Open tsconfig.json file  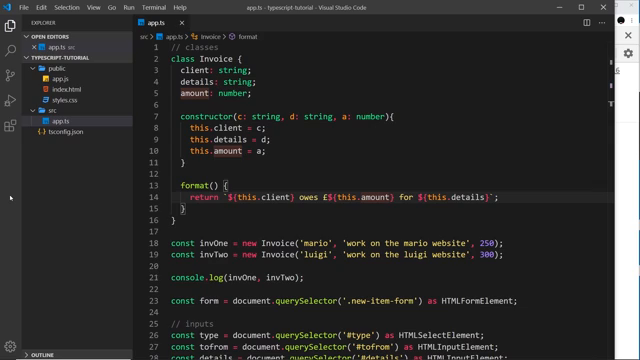click(65, 132)
